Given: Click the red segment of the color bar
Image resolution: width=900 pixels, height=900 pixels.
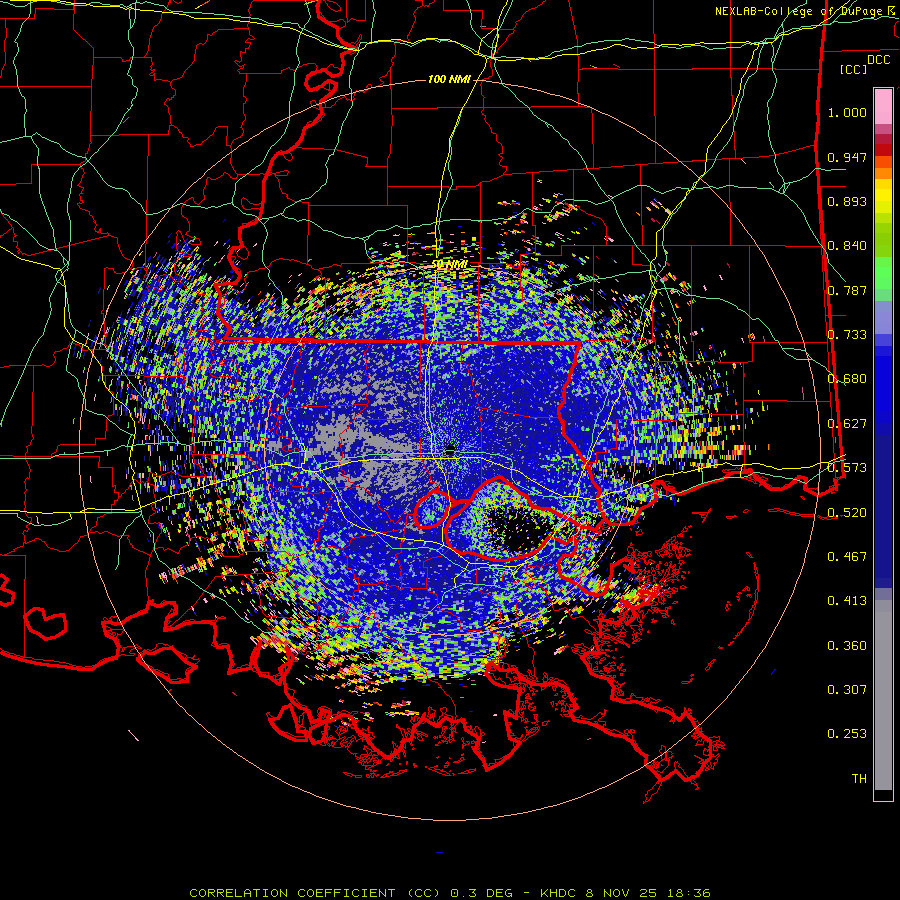Looking at the screenshot, I should pyautogui.click(x=883, y=149).
